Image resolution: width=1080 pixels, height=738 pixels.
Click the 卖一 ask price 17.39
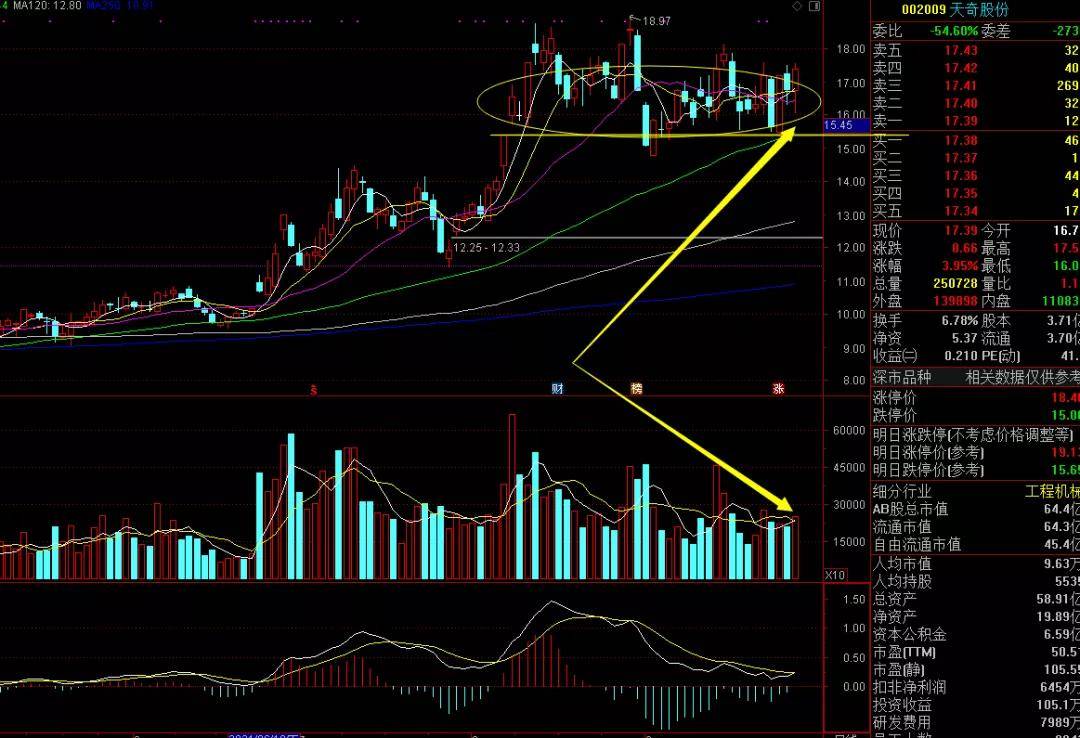tap(960, 121)
